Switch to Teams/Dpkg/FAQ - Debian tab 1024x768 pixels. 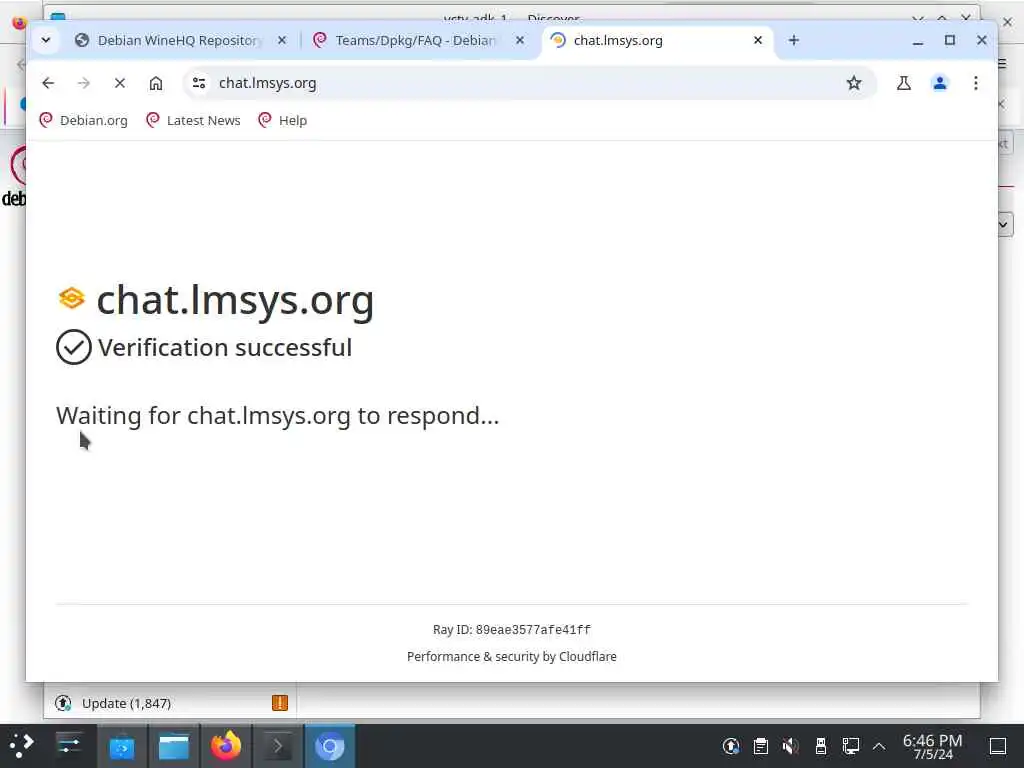point(418,40)
